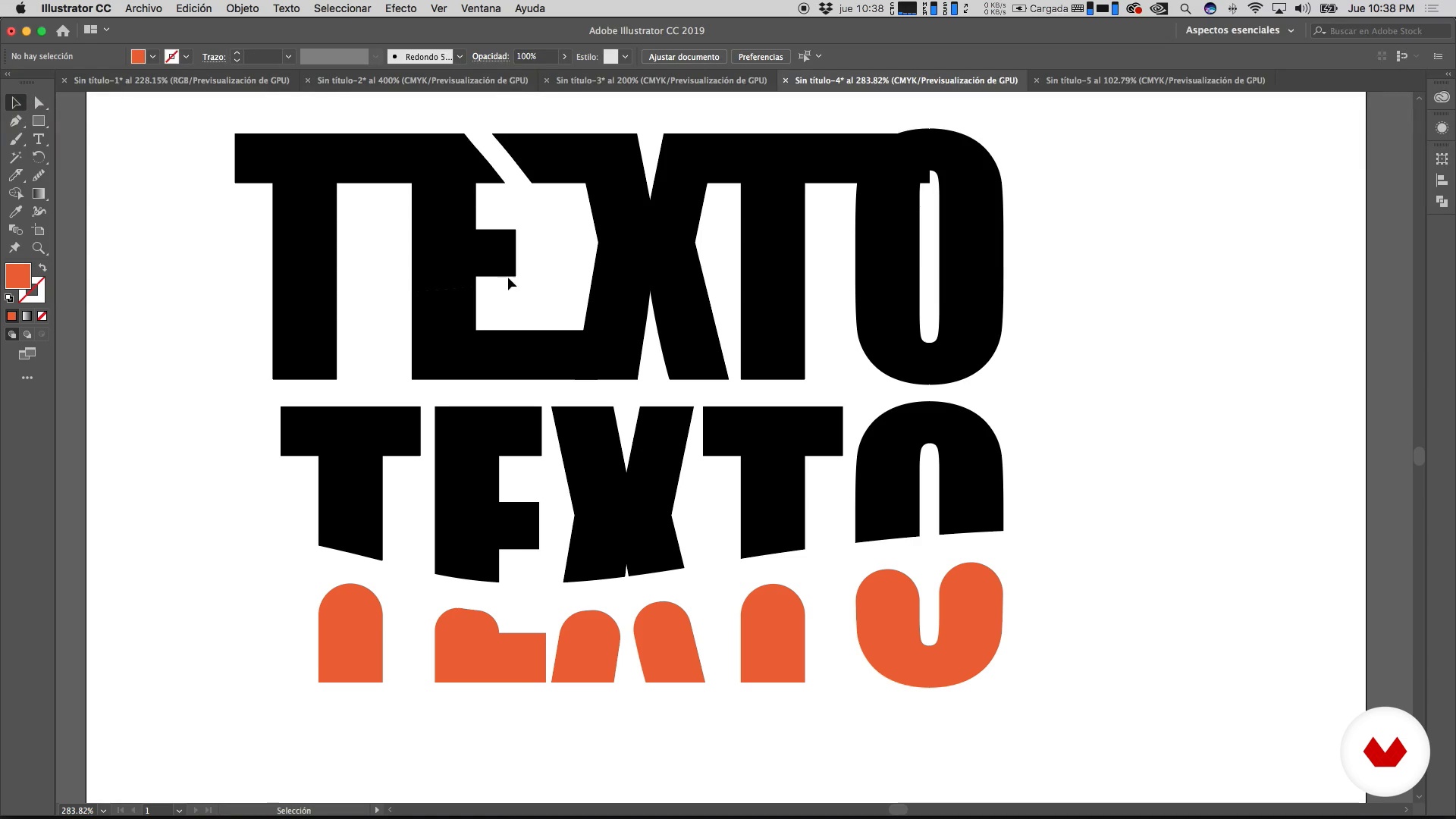Select the Direct Selection tool (white arrow)
The height and width of the screenshot is (819, 1456).
[x=39, y=102]
